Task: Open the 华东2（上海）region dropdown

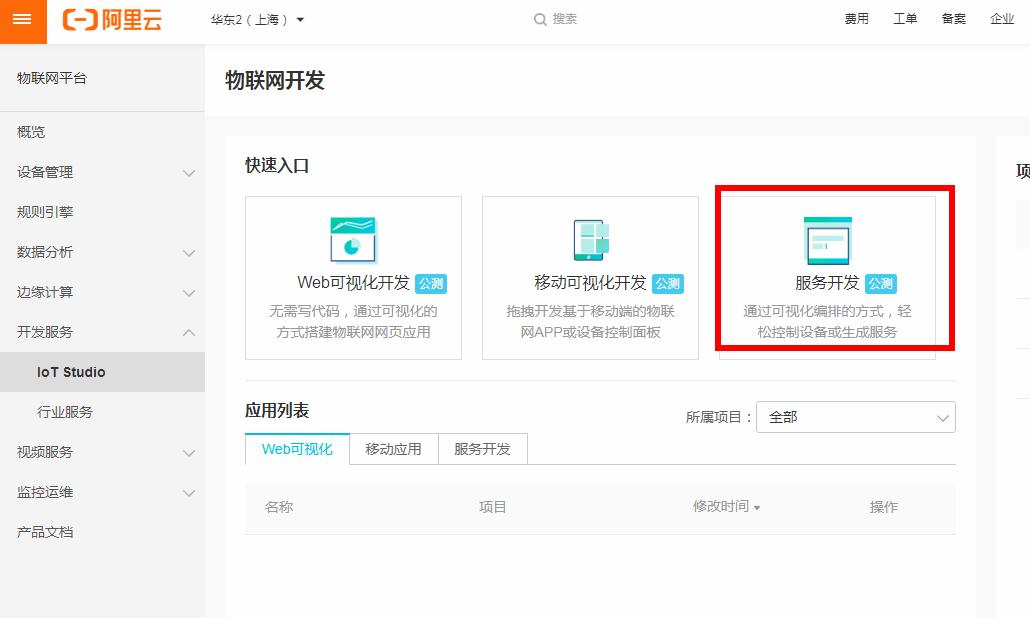Action: coord(257,20)
